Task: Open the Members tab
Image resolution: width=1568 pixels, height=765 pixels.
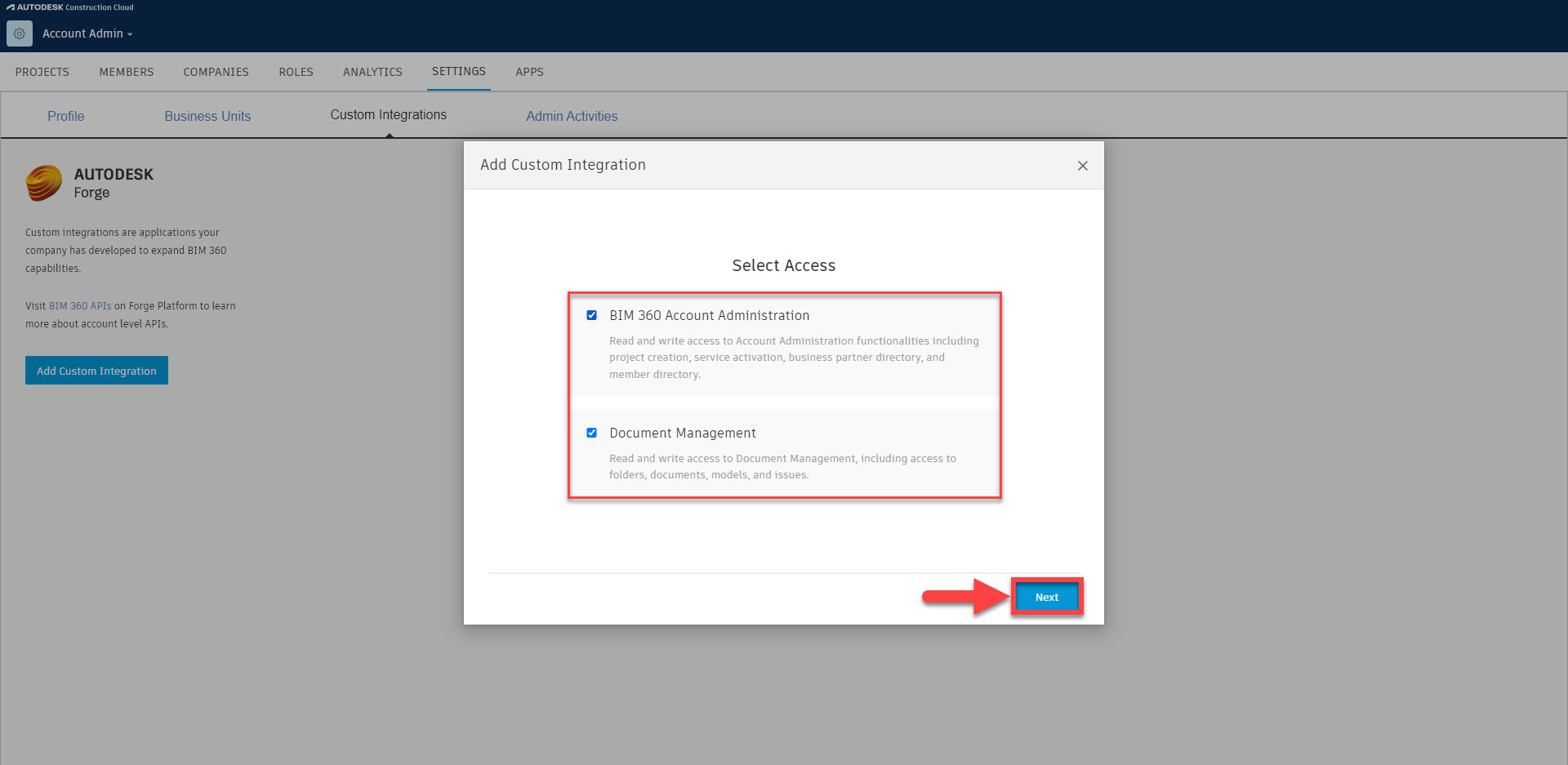Action: 127,72
